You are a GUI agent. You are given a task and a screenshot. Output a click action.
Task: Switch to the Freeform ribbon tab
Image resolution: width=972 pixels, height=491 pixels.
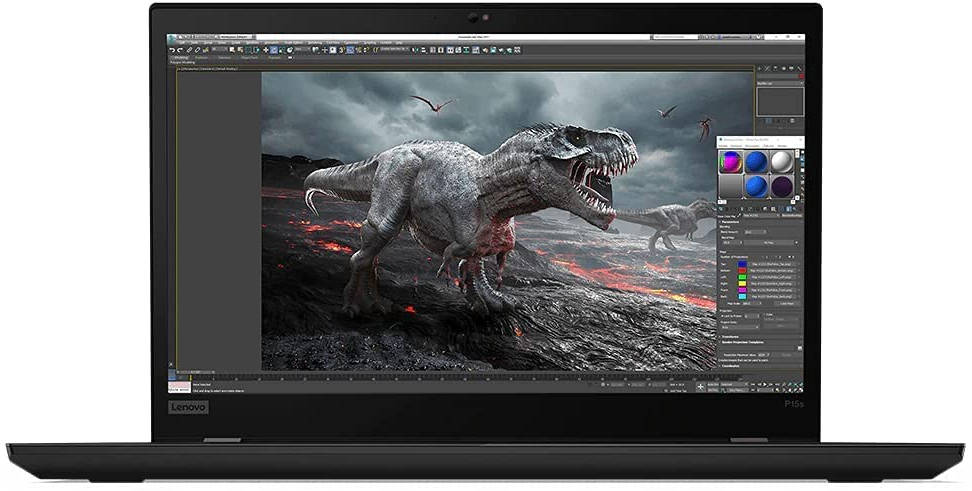coord(201,58)
